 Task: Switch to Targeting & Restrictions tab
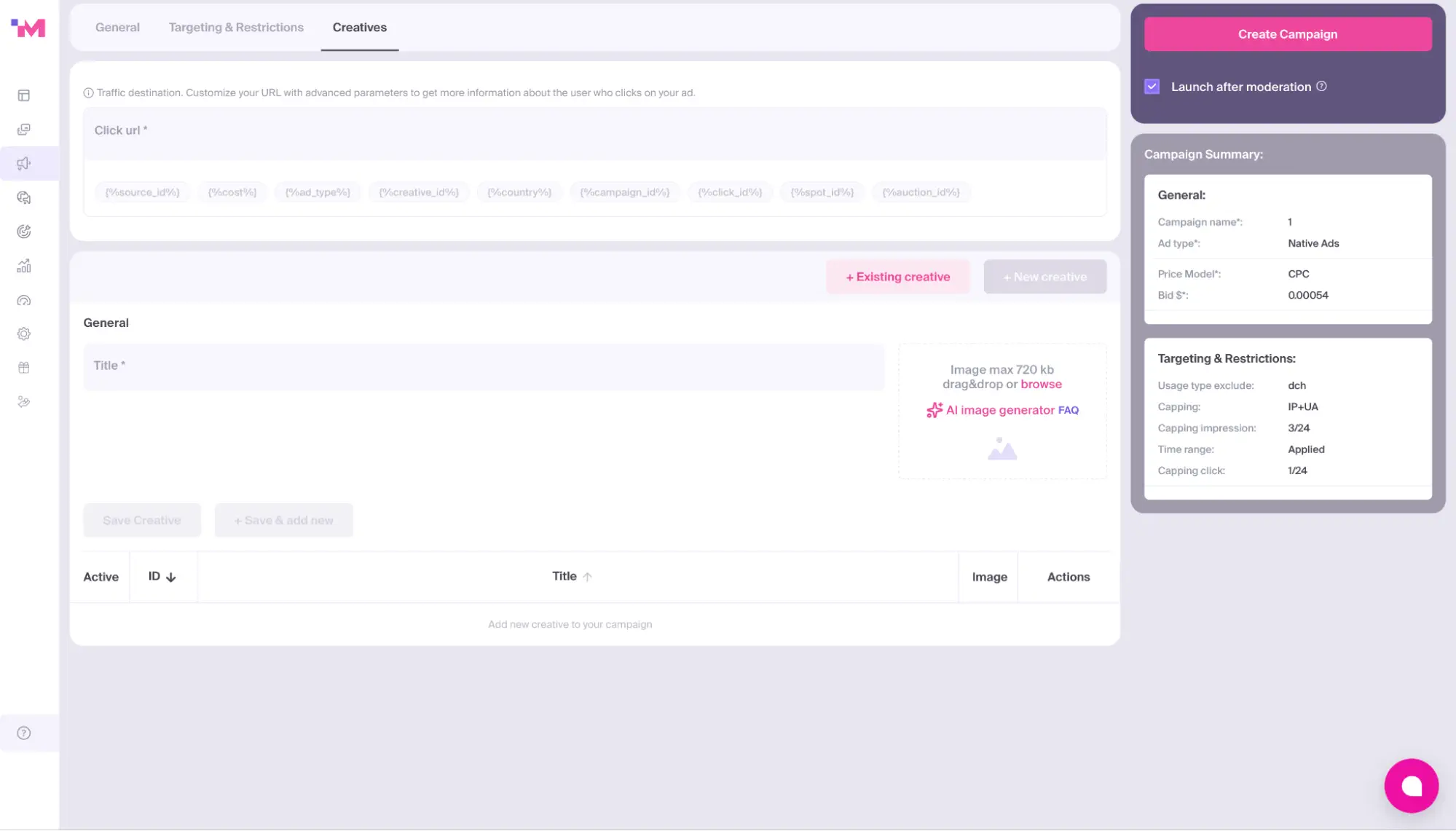pos(236,27)
